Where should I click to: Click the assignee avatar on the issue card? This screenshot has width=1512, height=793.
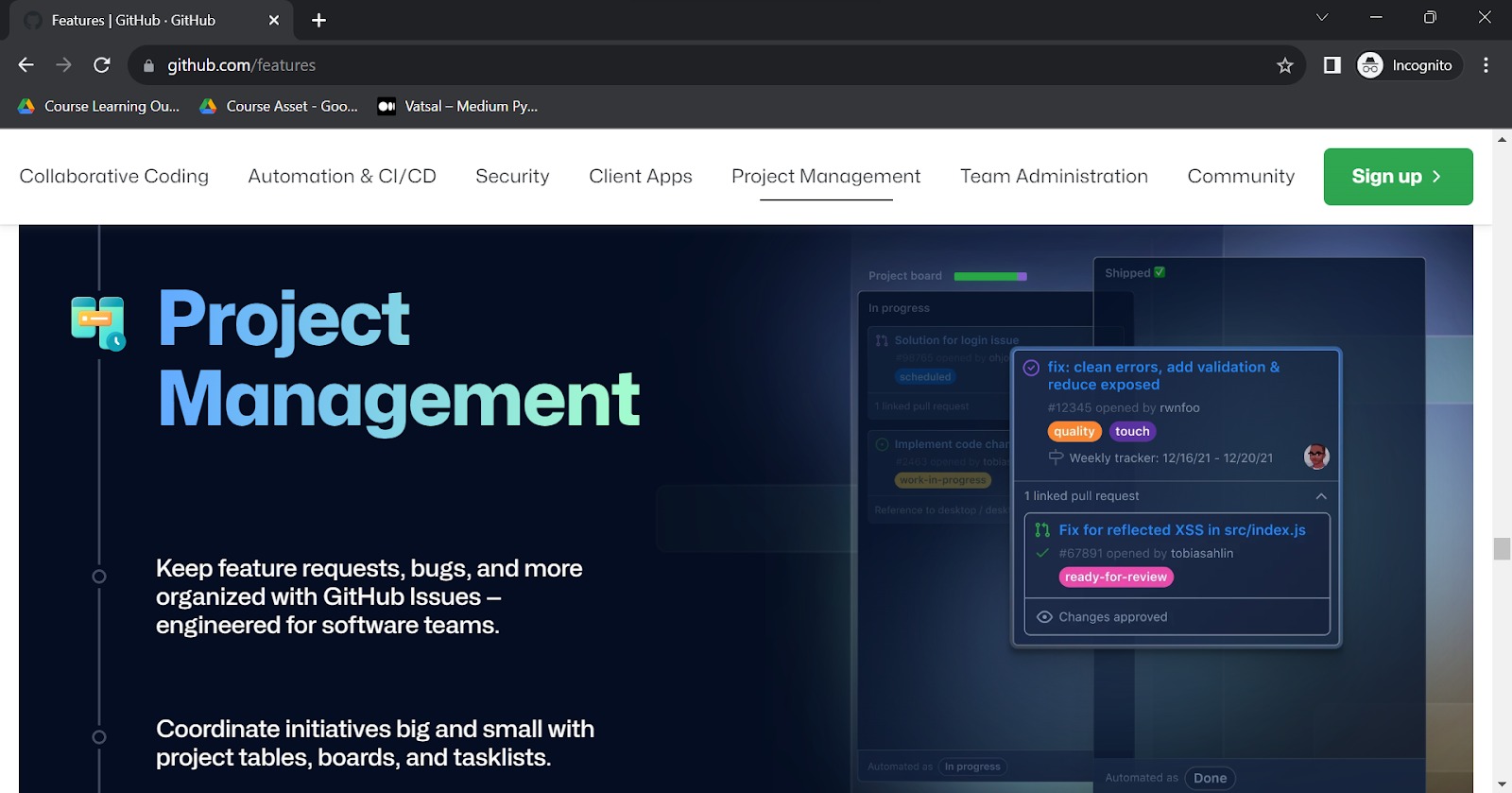pos(1316,457)
